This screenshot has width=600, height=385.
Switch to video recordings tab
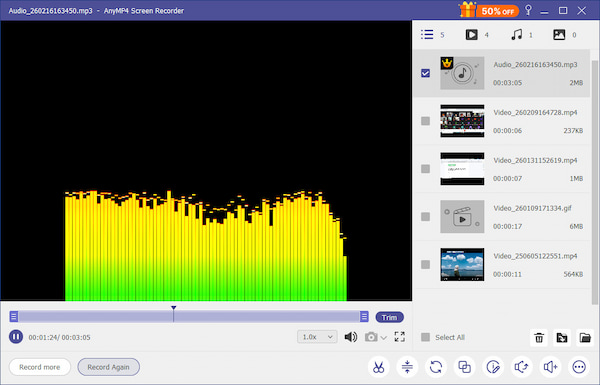pos(471,35)
